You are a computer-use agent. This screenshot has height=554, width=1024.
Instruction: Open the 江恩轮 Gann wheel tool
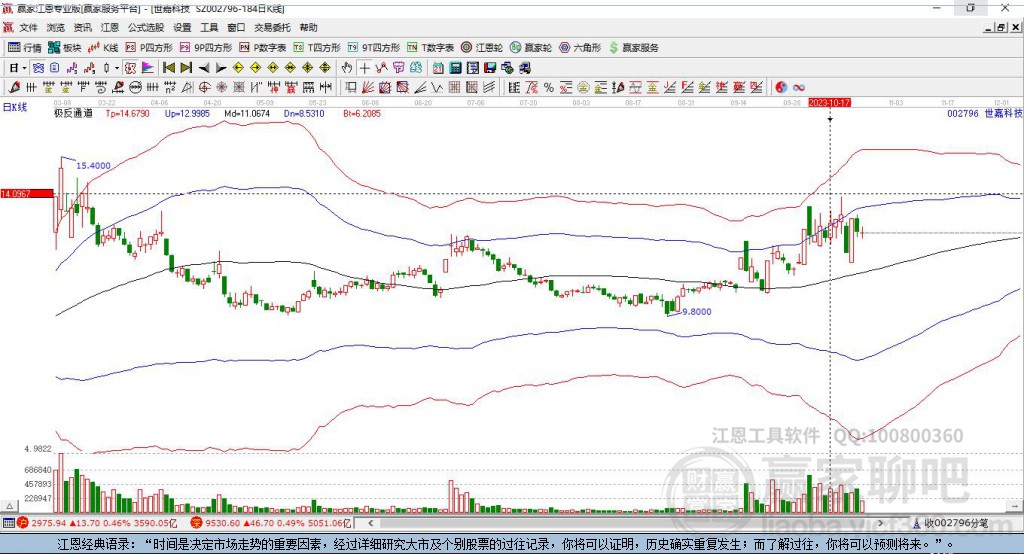pos(482,48)
